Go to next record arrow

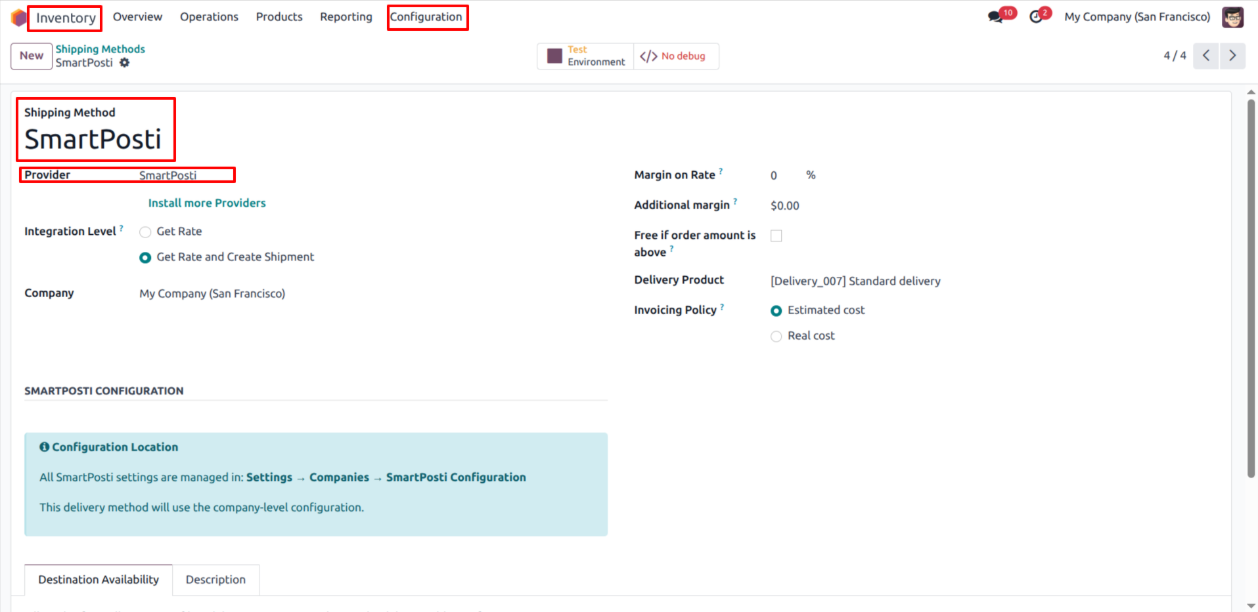pos(1233,56)
